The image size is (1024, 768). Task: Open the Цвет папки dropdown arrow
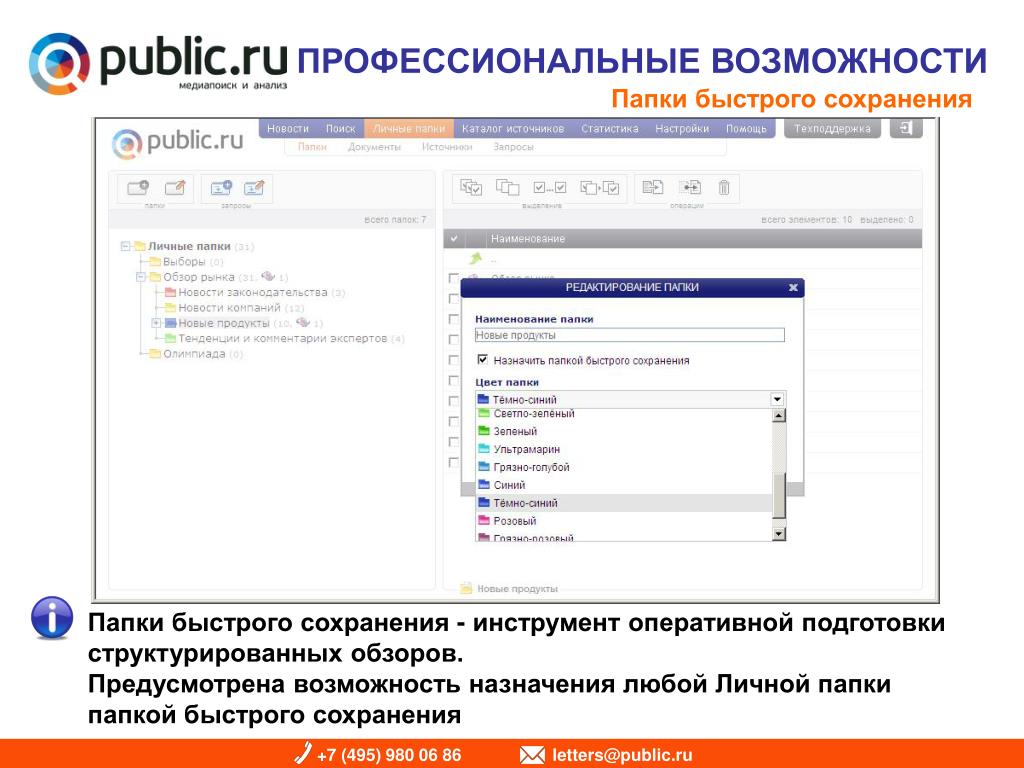click(x=777, y=399)
